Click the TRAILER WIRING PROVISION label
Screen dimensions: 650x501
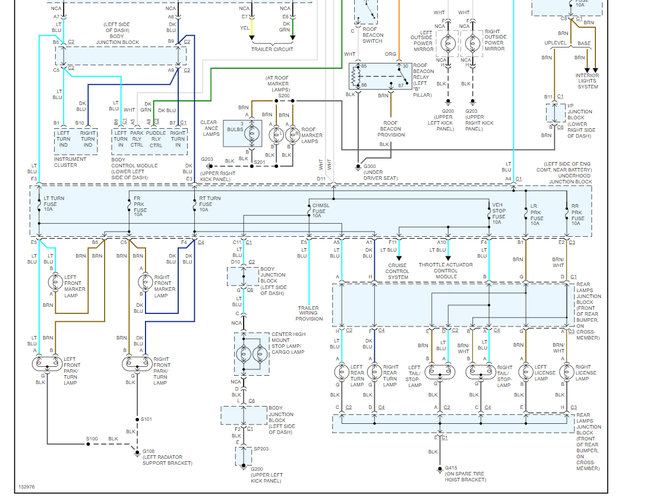click(x=309, y=313)
